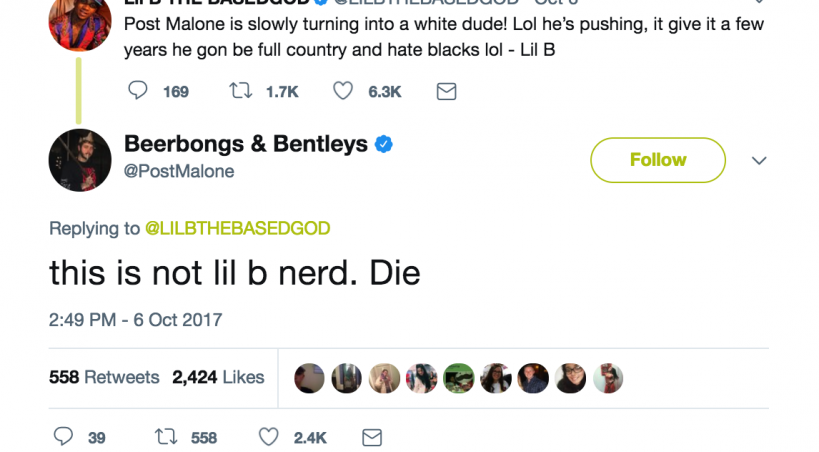Click the 2:49 PM - 6 Oct 2017 timestamp
Viewport: 819px width, 452px height.
click(x=135, y=320)
